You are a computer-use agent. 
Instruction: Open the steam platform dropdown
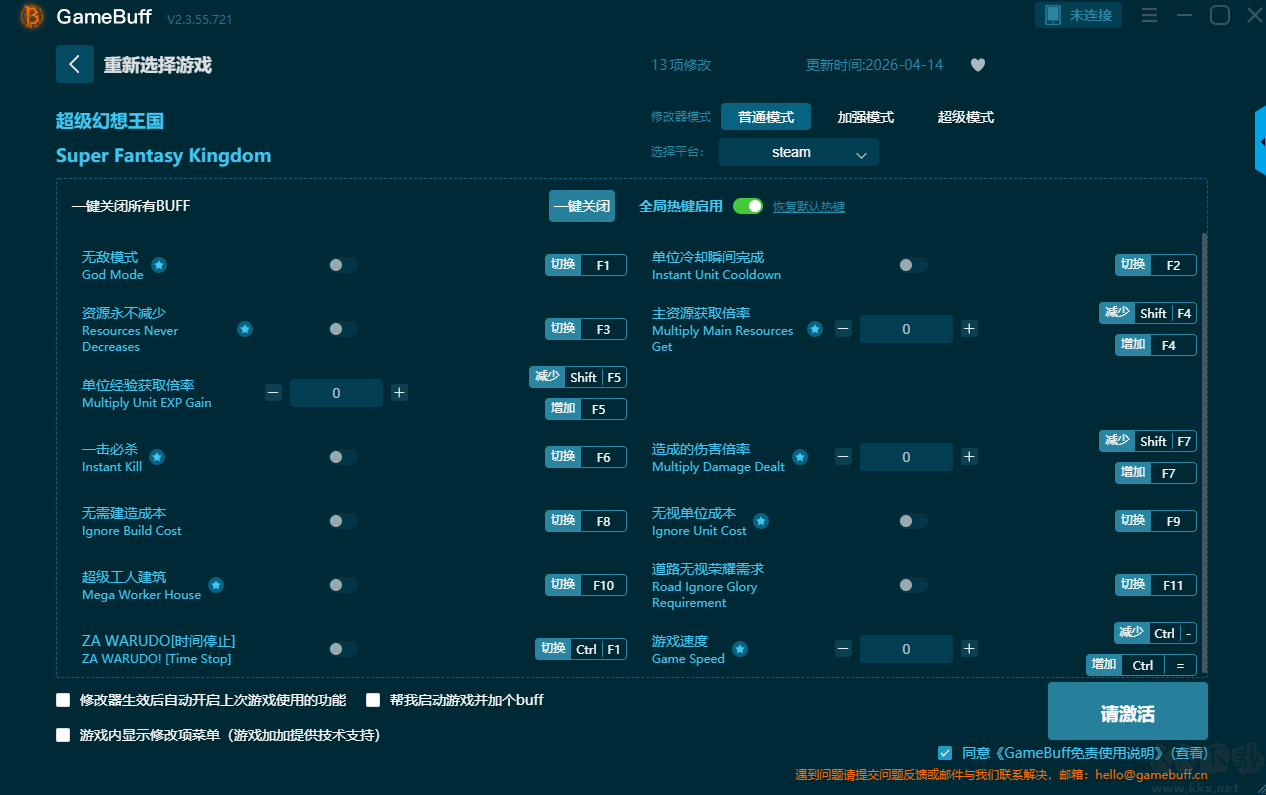pyautogui.click(x=799, y=152)
